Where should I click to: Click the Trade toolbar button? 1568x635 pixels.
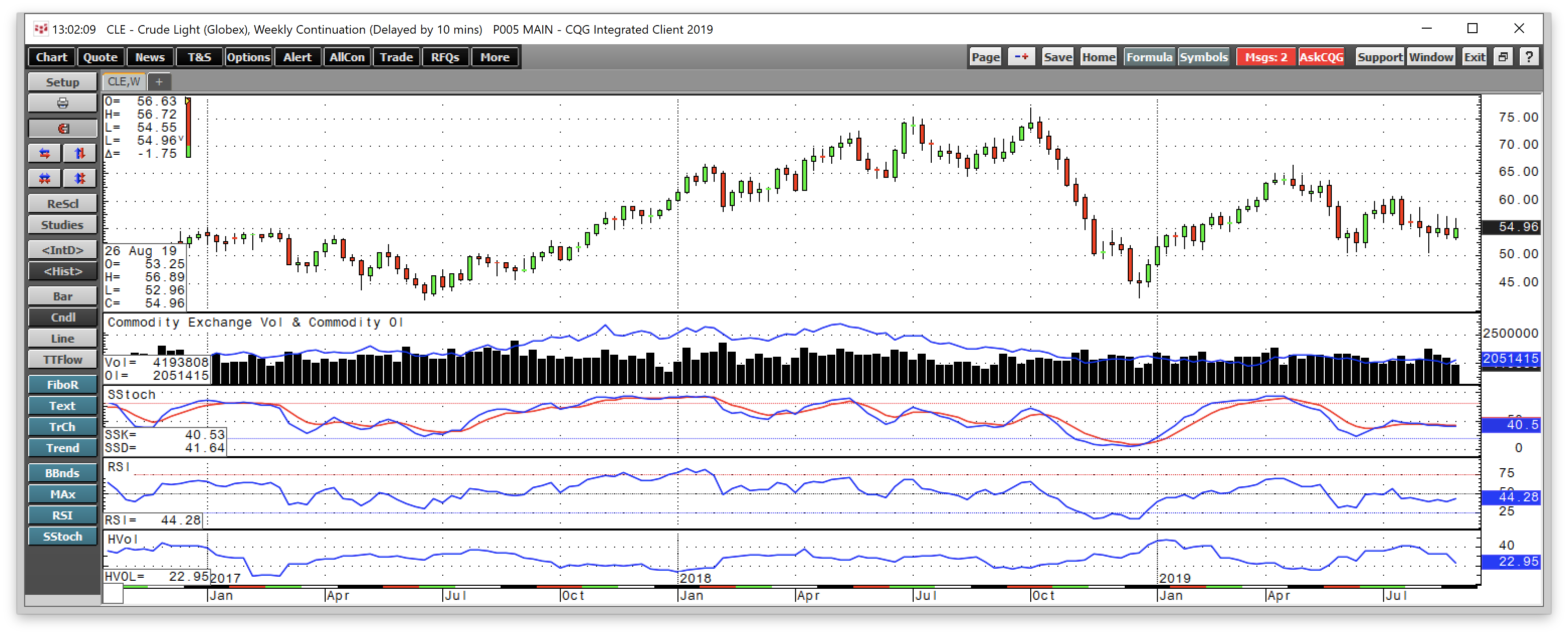tap(396, 57)
